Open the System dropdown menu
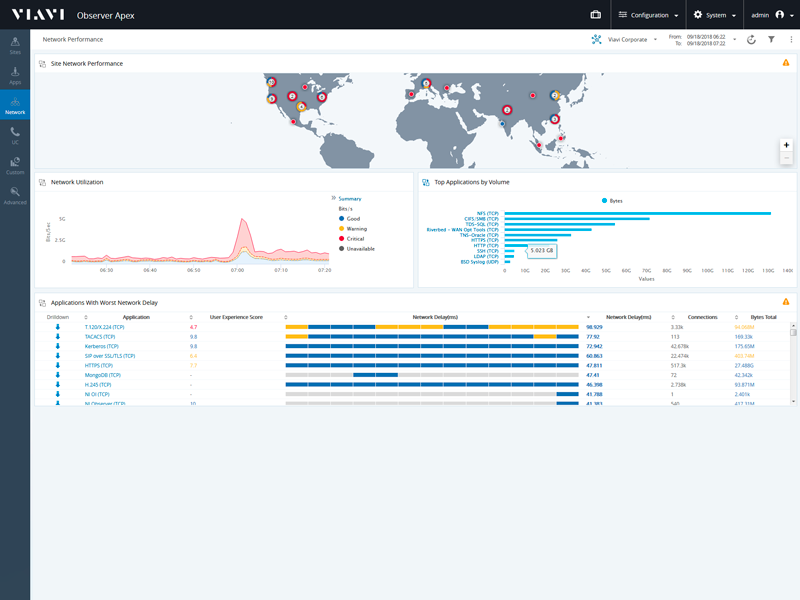Screen dimensions: 800x600 pos(715,15)
